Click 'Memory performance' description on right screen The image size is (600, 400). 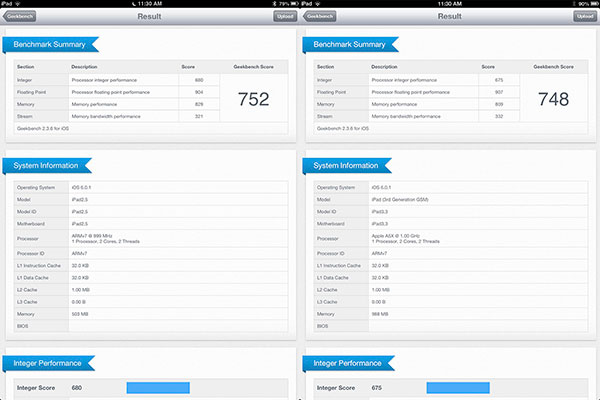click(394, 104)
